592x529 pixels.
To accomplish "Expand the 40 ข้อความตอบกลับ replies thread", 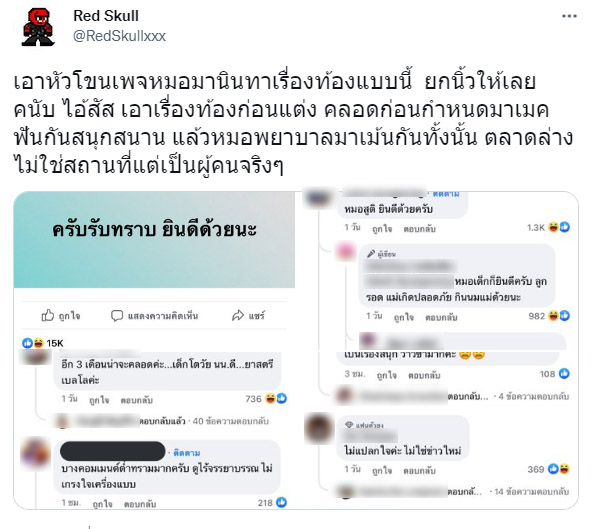I will [230, 421].
